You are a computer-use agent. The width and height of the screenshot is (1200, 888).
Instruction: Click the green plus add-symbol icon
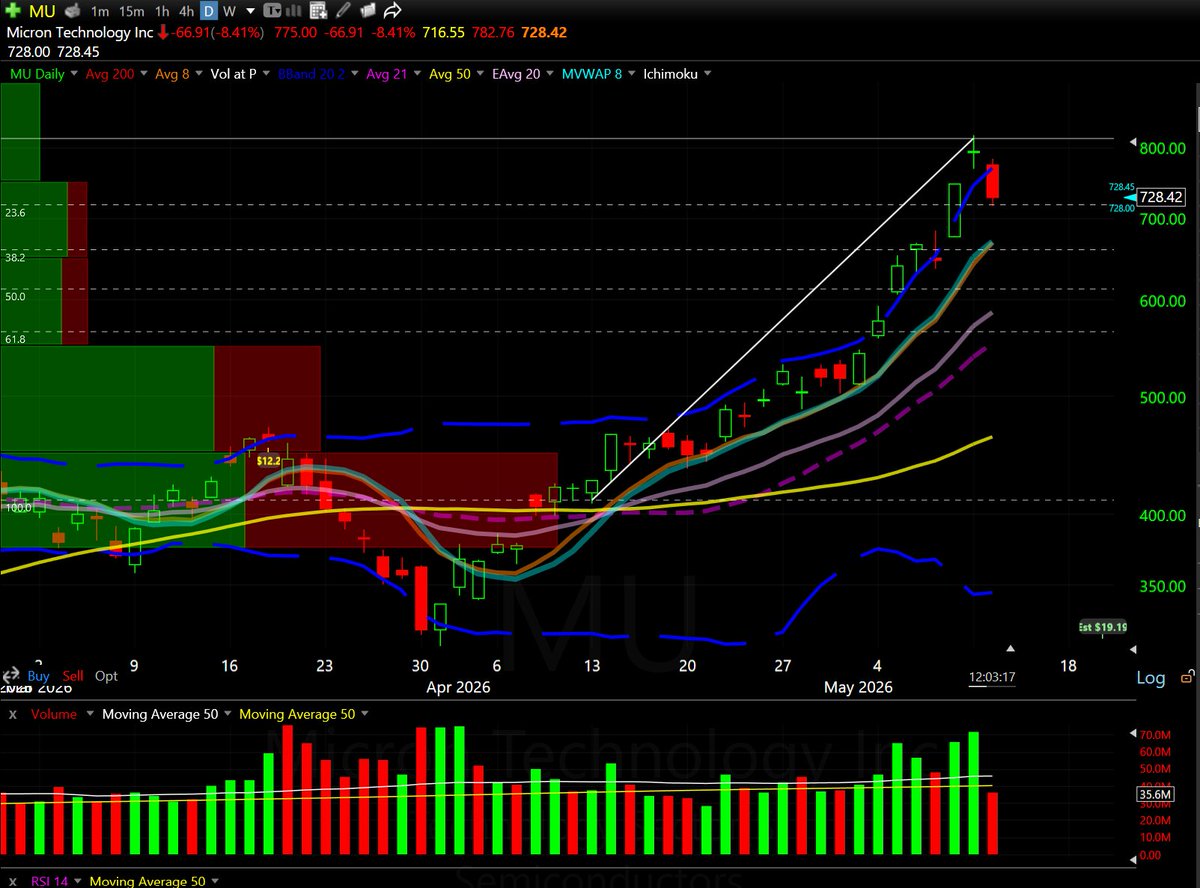14,11
